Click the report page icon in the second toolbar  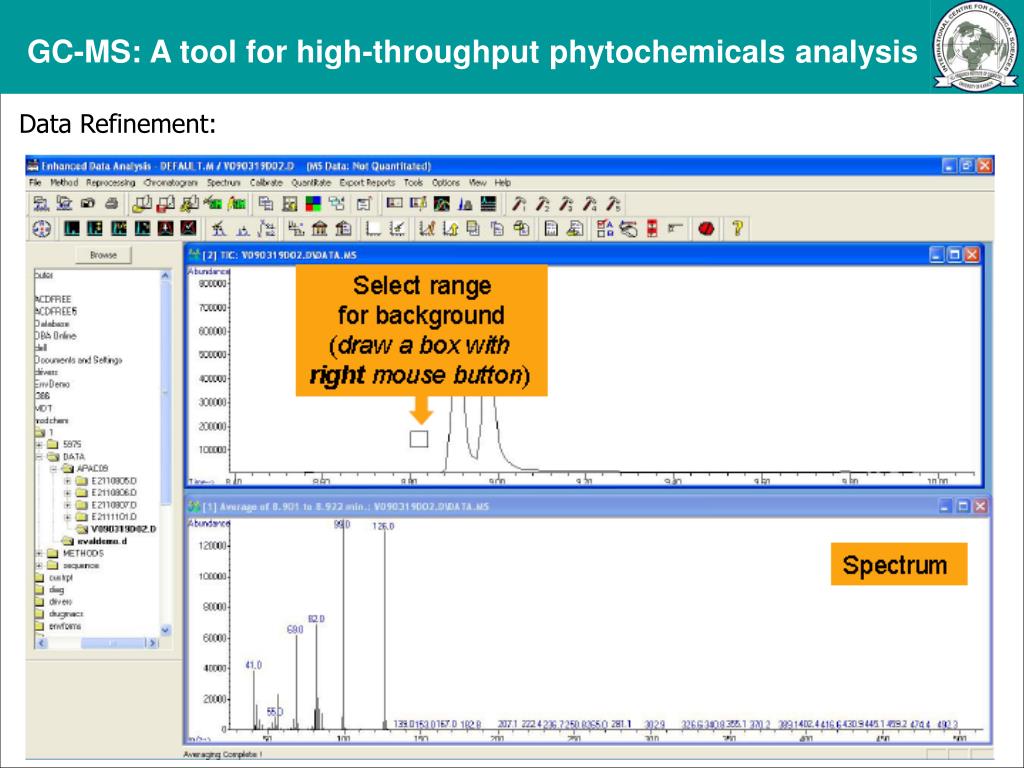tap(551, 229)
